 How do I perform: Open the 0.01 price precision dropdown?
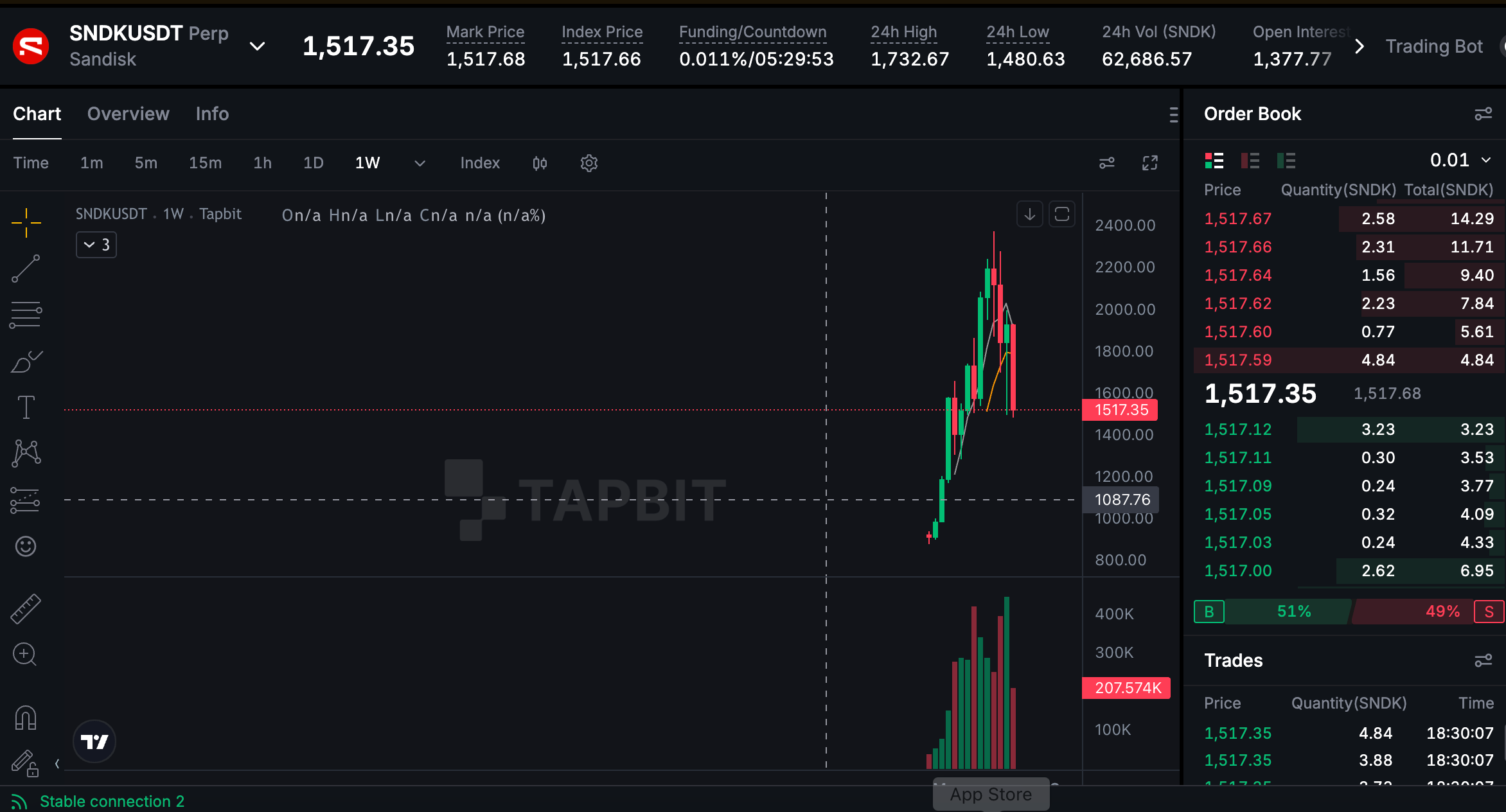1460,160
